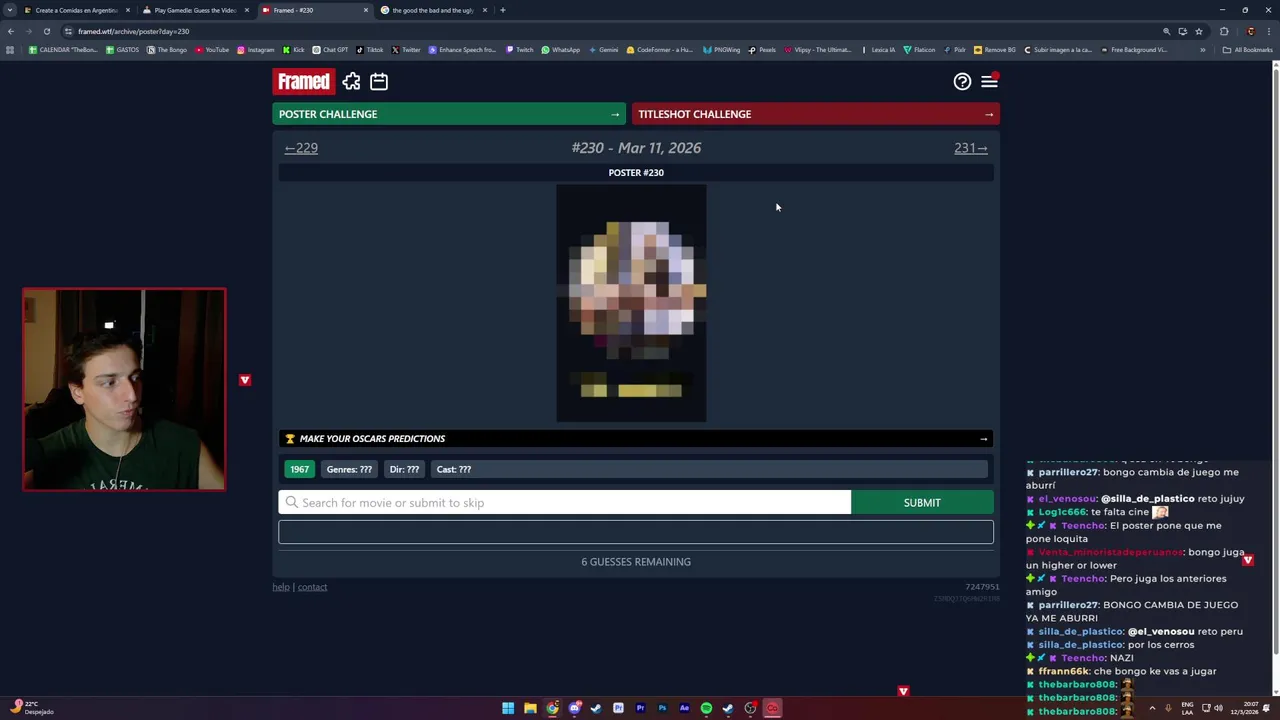The image size is (1280, 720).
Task: Reload the page
Action: point(46,31)
